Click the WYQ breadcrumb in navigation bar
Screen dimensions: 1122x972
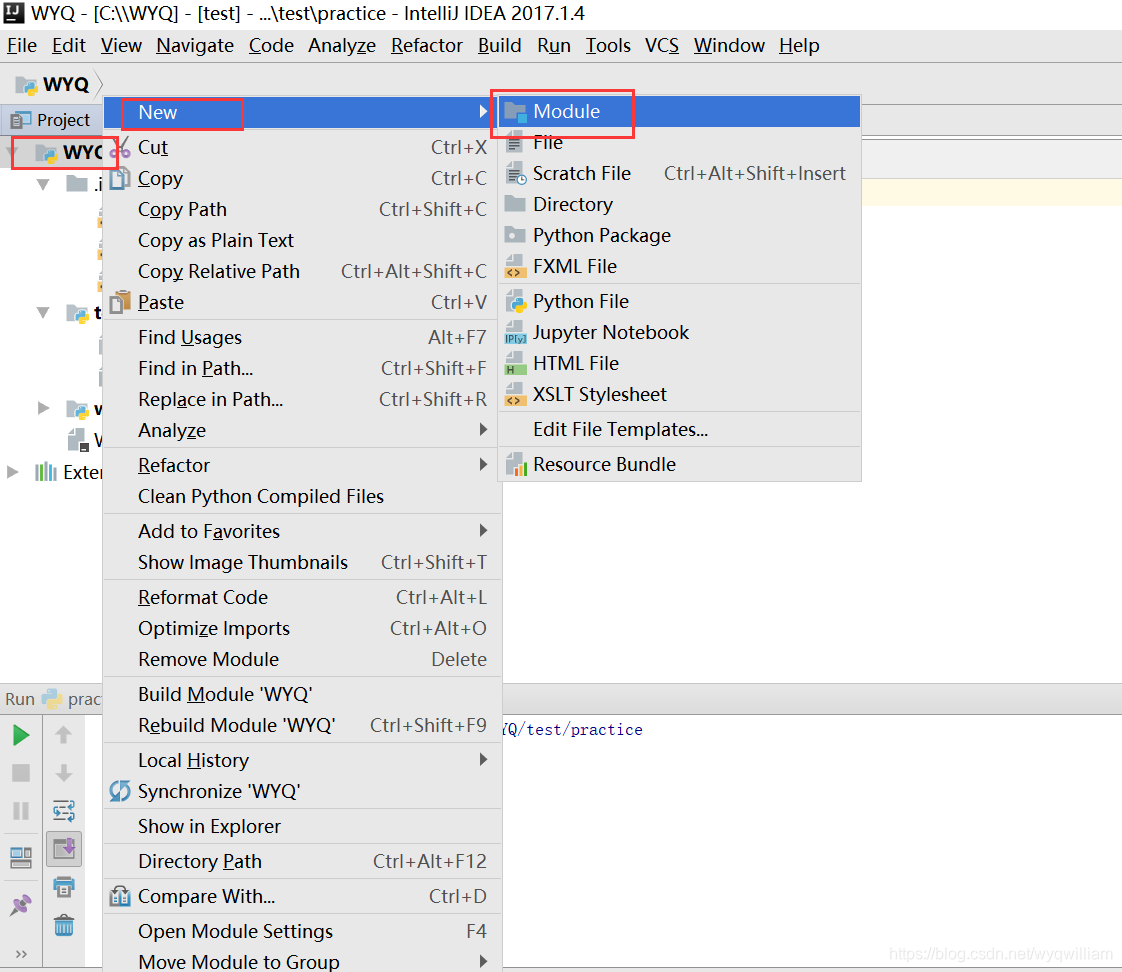coord(54,84)
